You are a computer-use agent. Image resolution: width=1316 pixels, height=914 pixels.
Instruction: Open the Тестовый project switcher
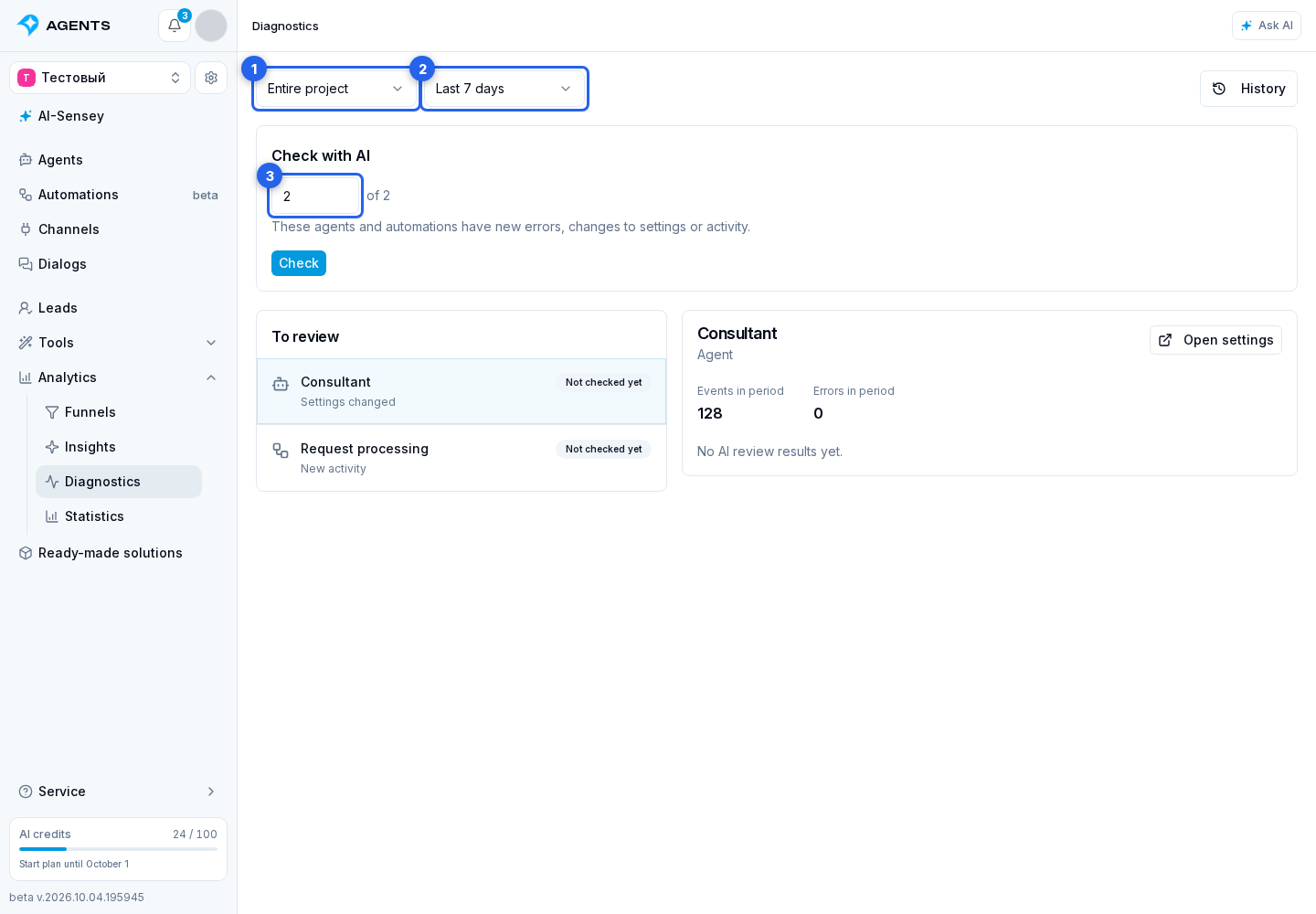click(101, 78)
